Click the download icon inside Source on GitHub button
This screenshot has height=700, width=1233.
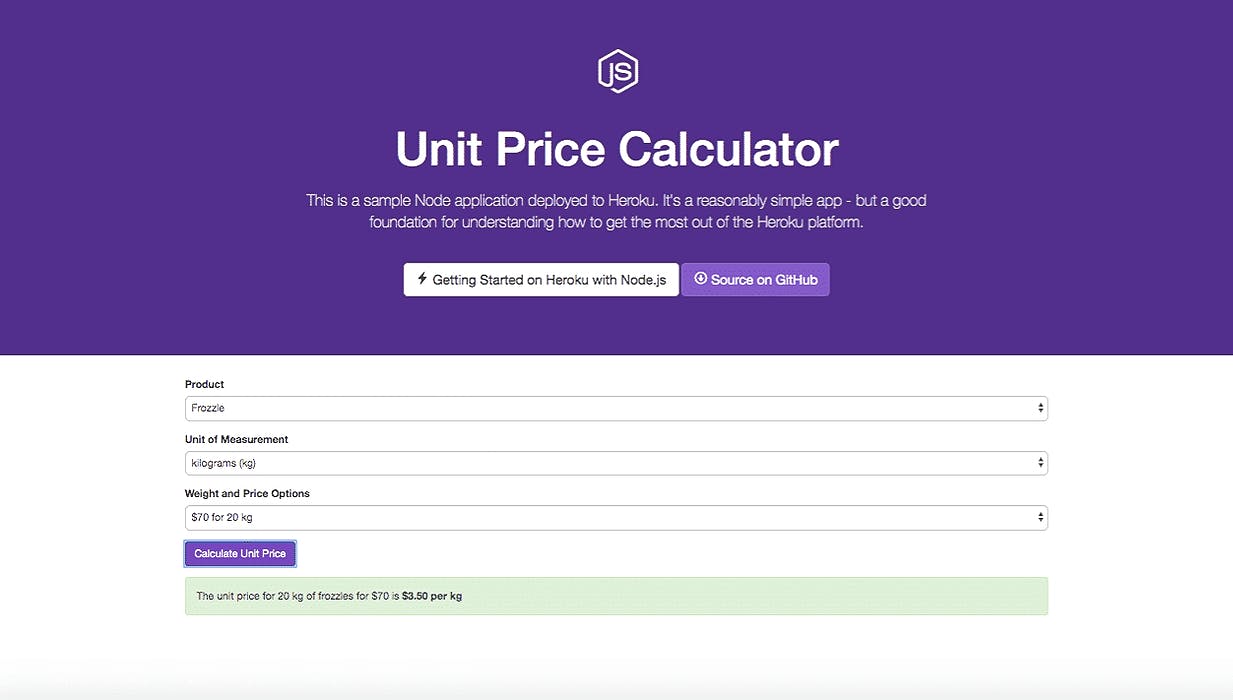(x=700, y=280)
